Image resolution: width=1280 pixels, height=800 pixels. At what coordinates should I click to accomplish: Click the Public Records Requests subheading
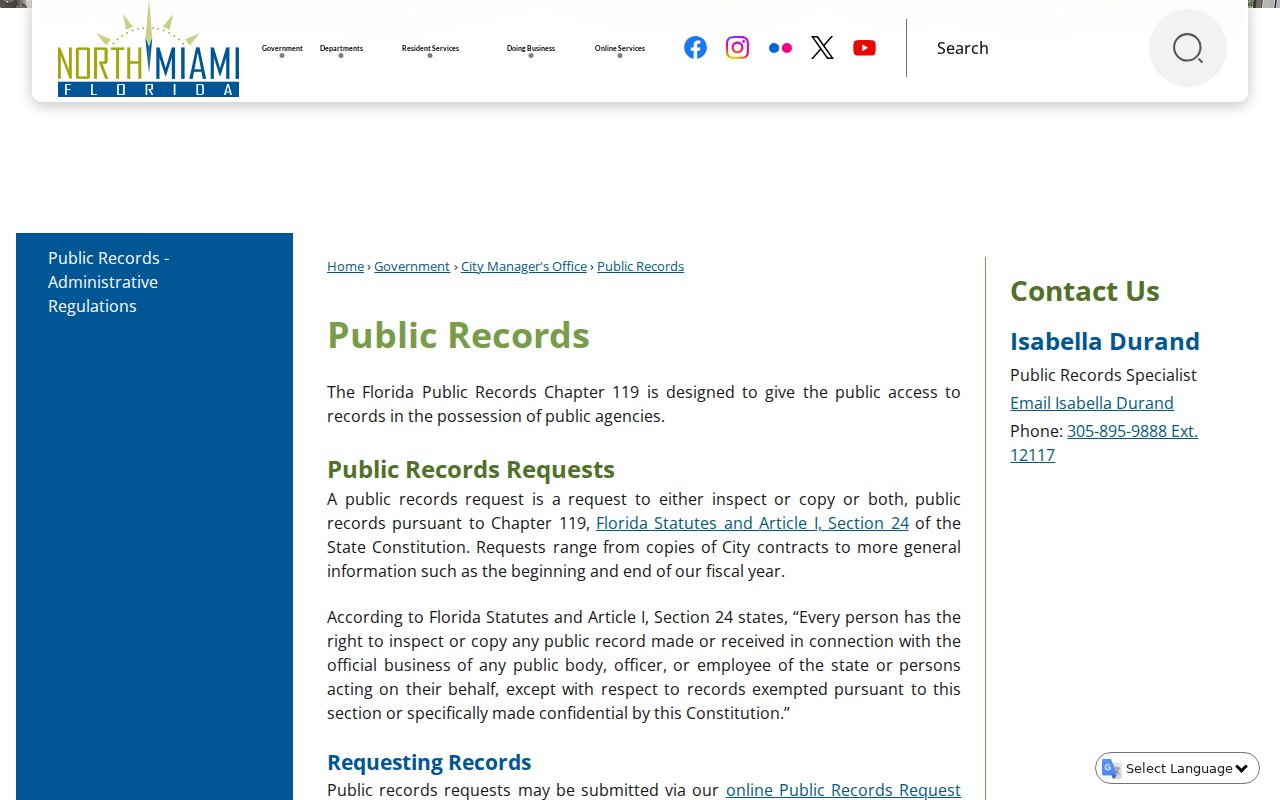[471, 469]
